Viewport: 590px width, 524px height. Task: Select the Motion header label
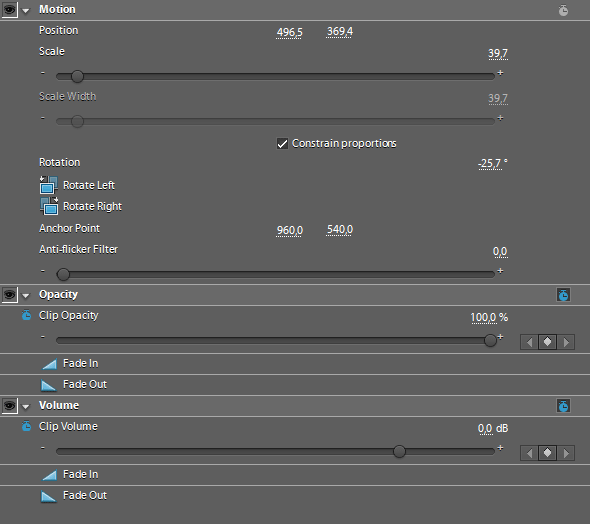(x=57, y=9)
